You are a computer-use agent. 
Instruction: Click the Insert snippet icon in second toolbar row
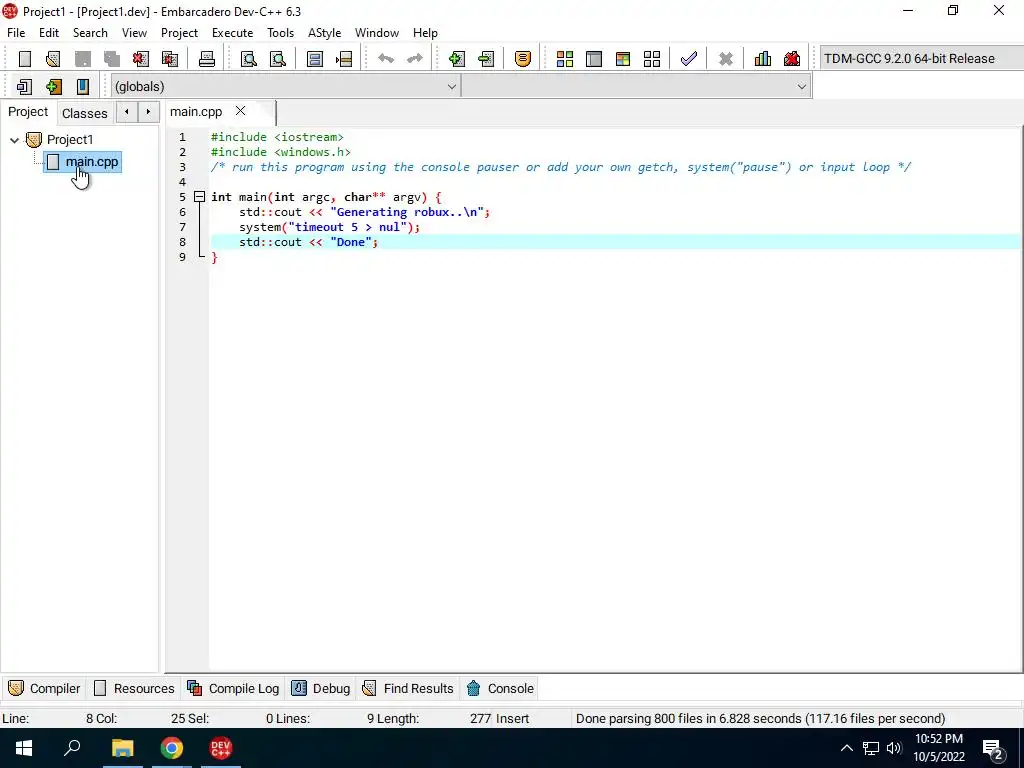(25, 86)
